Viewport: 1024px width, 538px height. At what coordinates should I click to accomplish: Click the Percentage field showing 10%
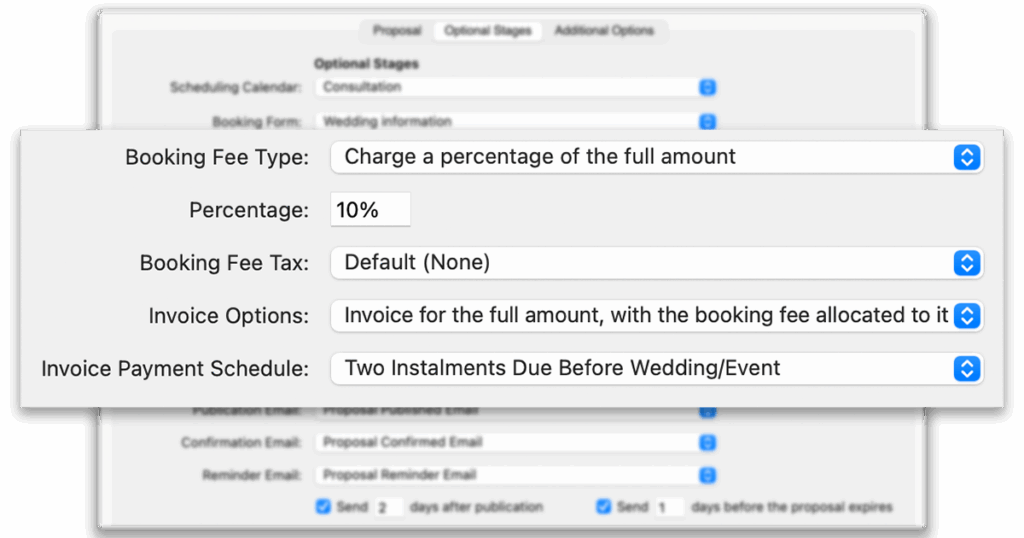point(370,210)
